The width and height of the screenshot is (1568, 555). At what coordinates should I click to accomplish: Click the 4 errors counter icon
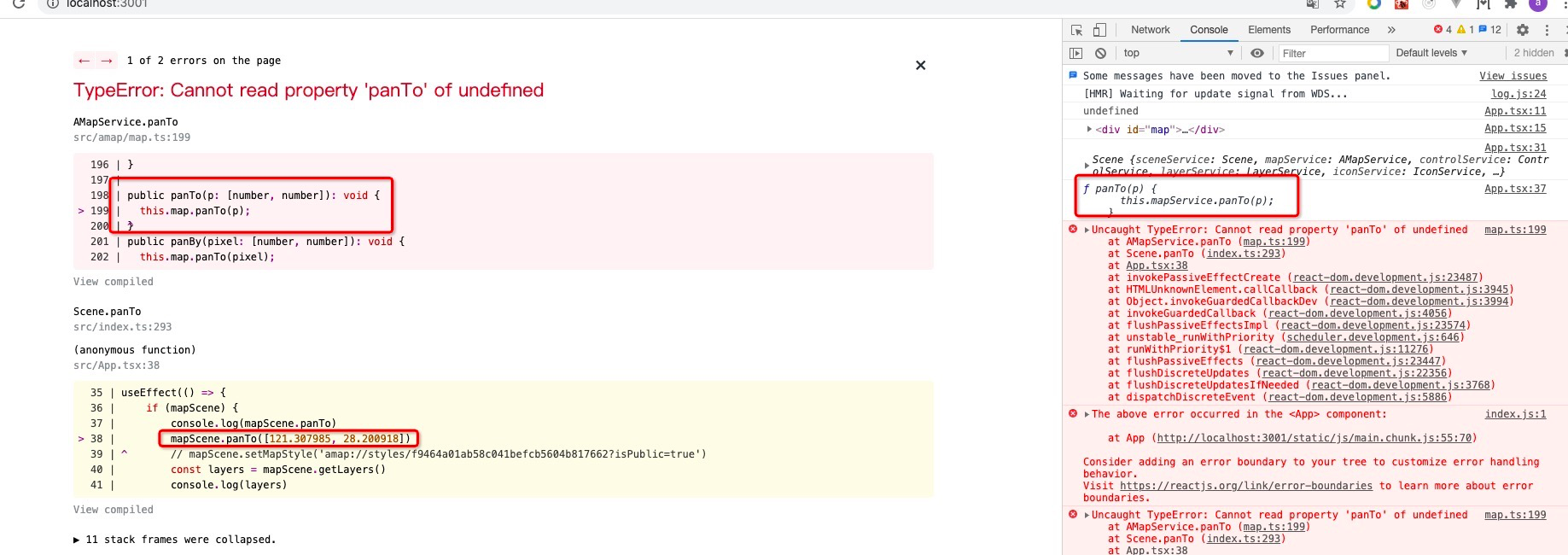(1442, 29)
